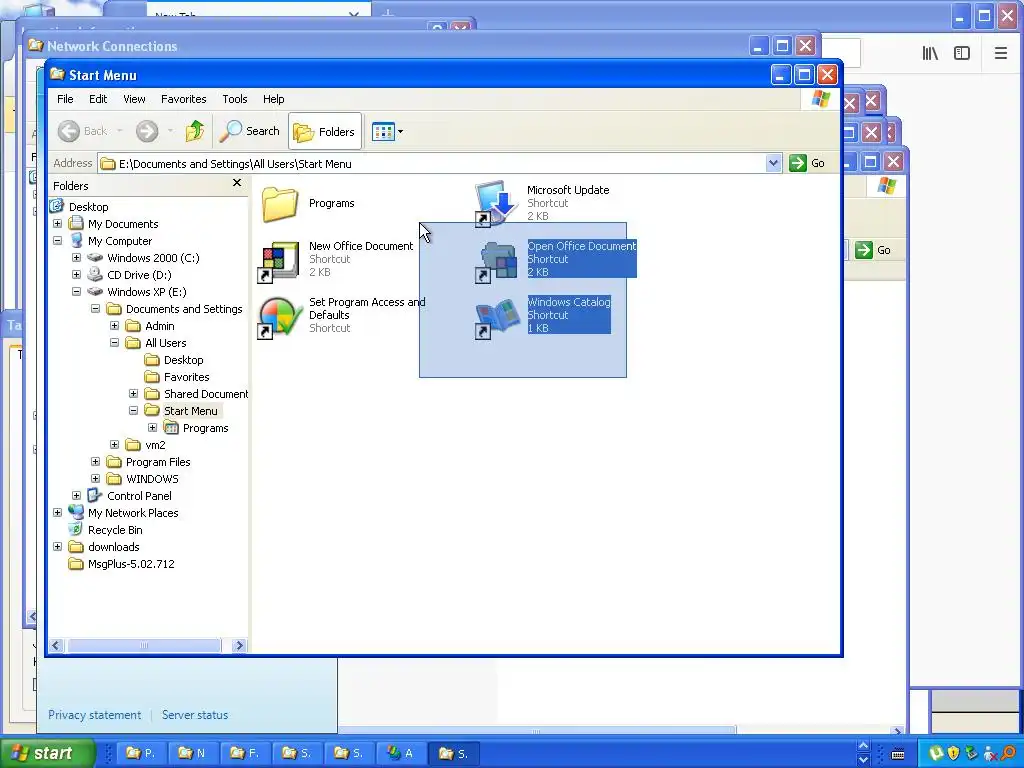Image resolution: width=1024 pixels, height=768 pixels.
Task: Select the Control Panel tree icon
Action: tap(95, 496)
